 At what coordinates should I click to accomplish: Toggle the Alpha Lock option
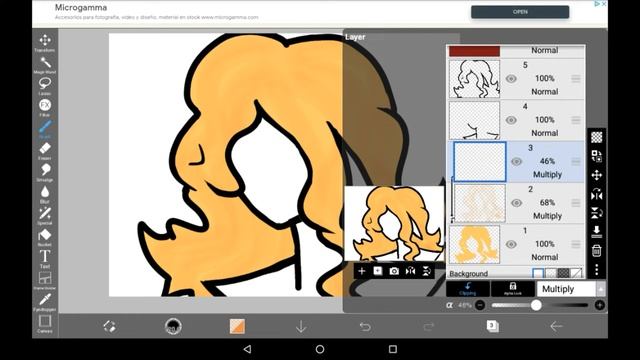click(513, 289)
